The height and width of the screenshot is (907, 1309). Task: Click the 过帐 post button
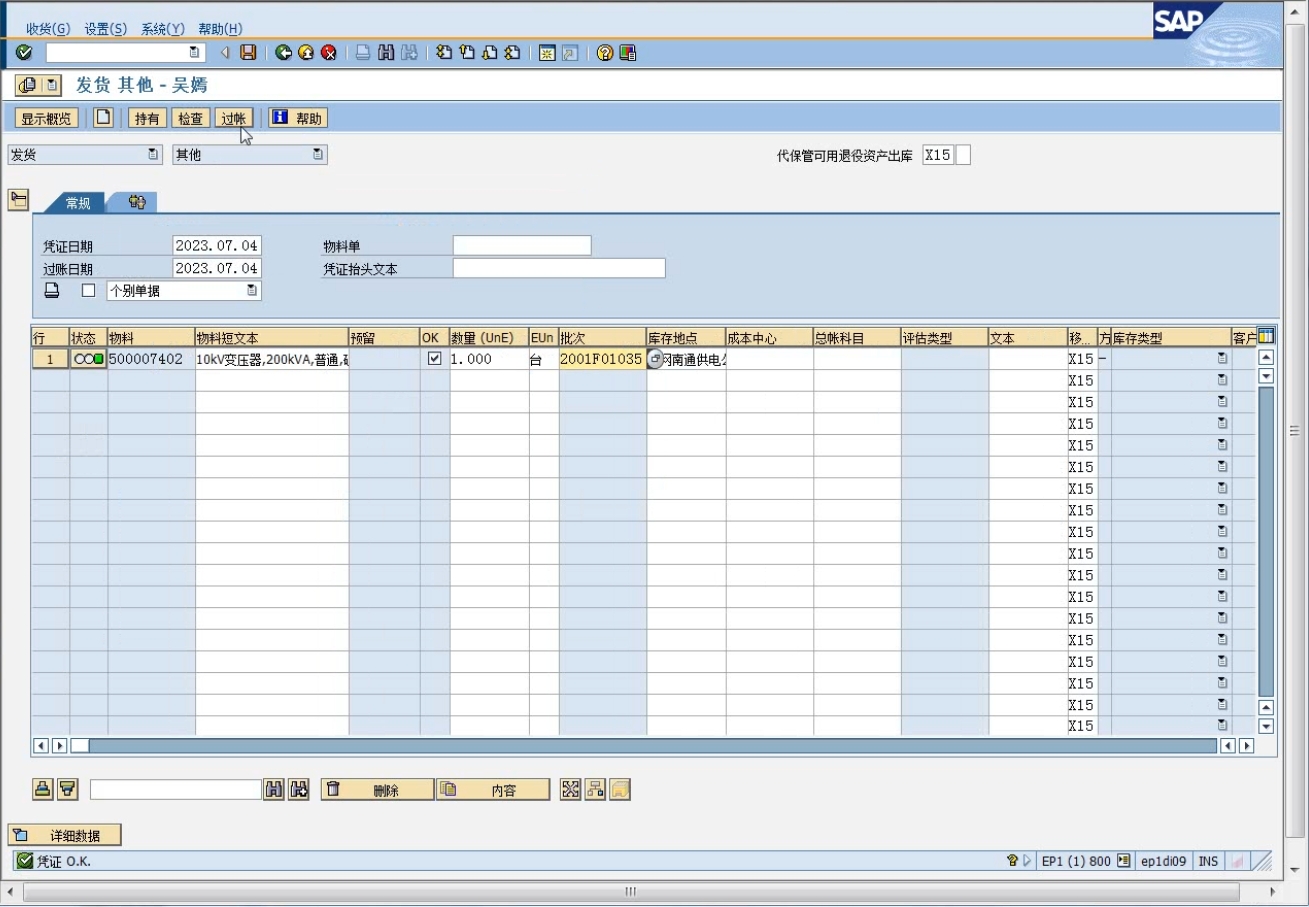(x=233, y=118)
